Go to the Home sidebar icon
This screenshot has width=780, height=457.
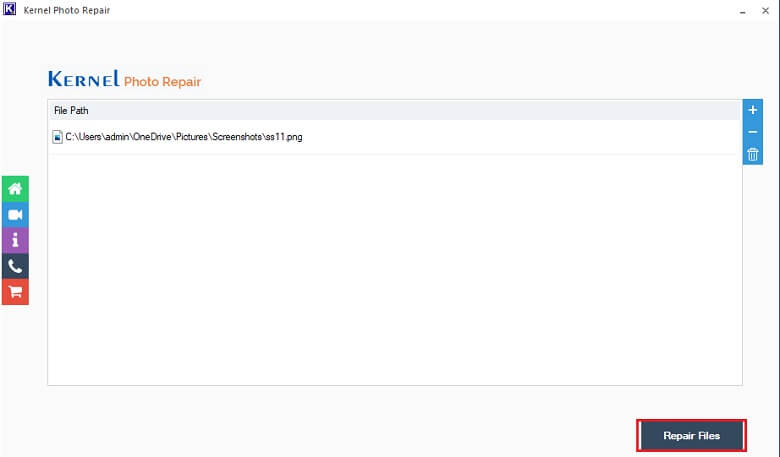coord(15,189)
